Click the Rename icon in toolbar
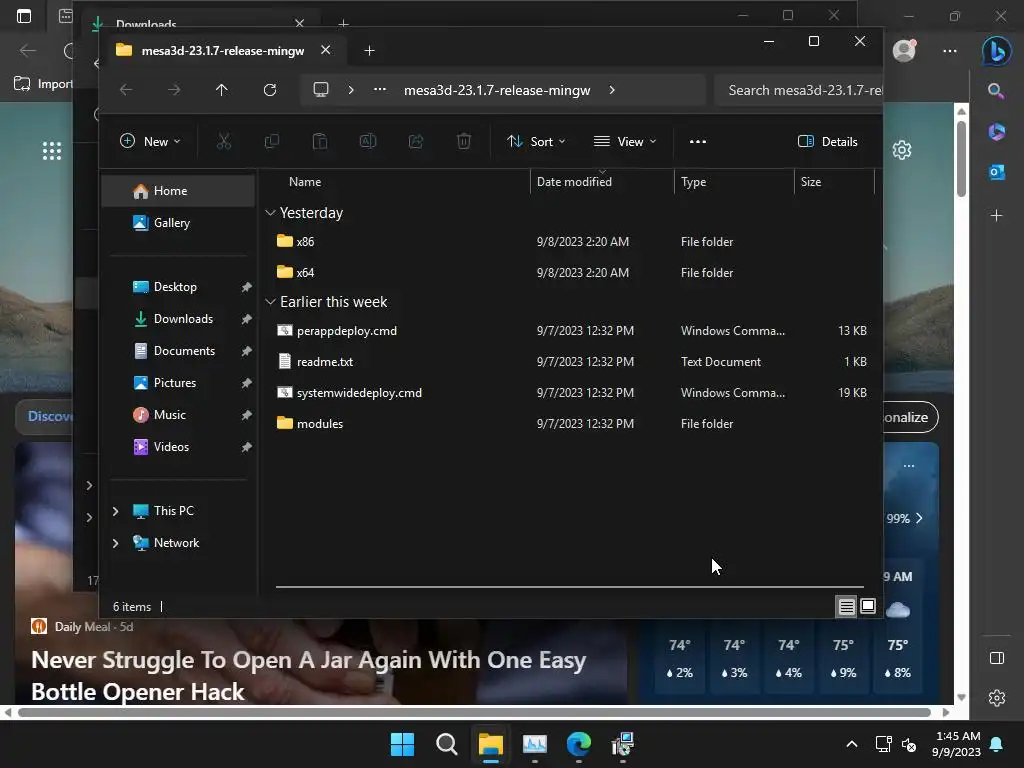The width and height of the screenshot is (1024, 768). pos(368,141)
